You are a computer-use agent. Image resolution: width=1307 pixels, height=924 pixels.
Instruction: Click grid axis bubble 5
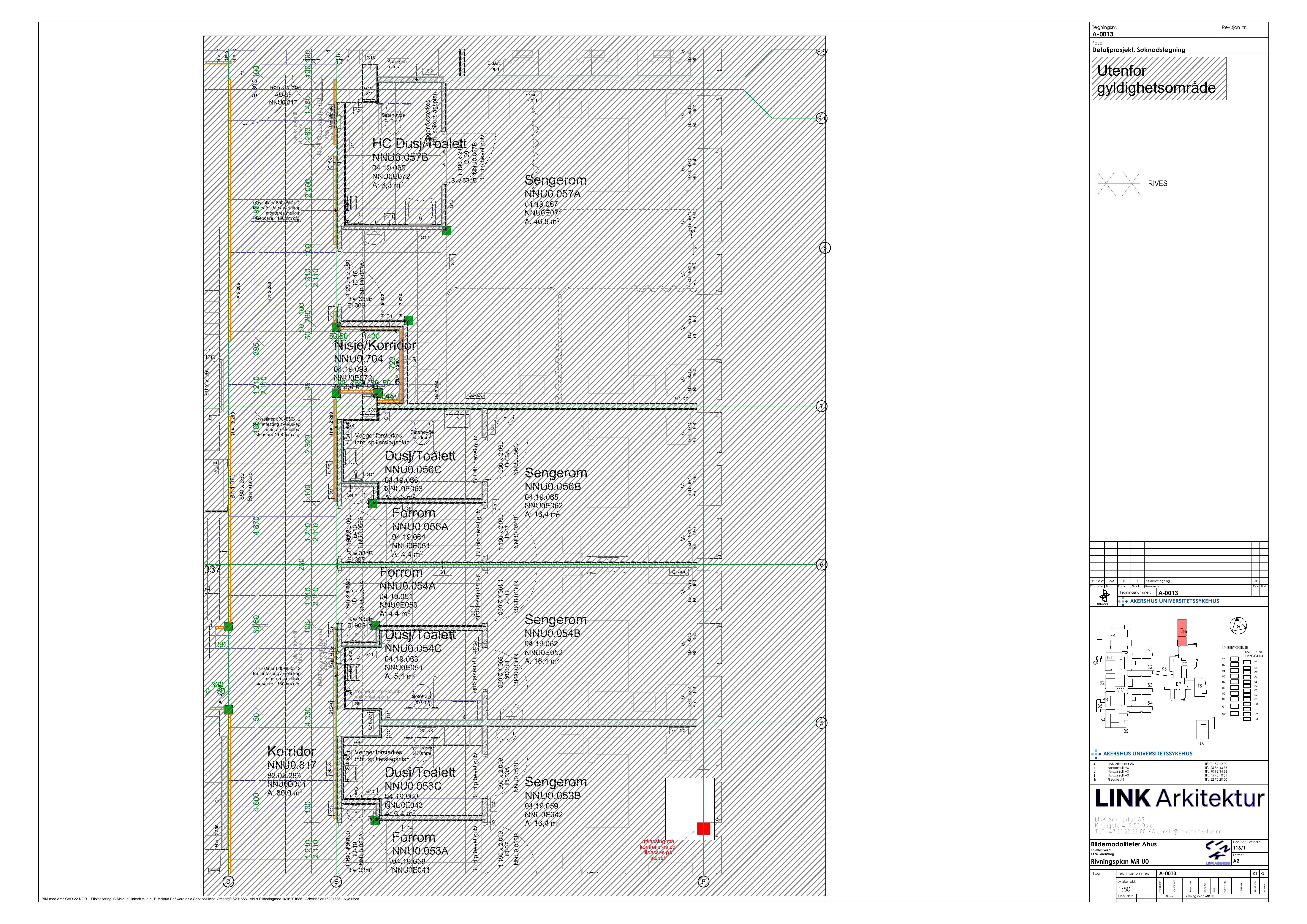821,723
